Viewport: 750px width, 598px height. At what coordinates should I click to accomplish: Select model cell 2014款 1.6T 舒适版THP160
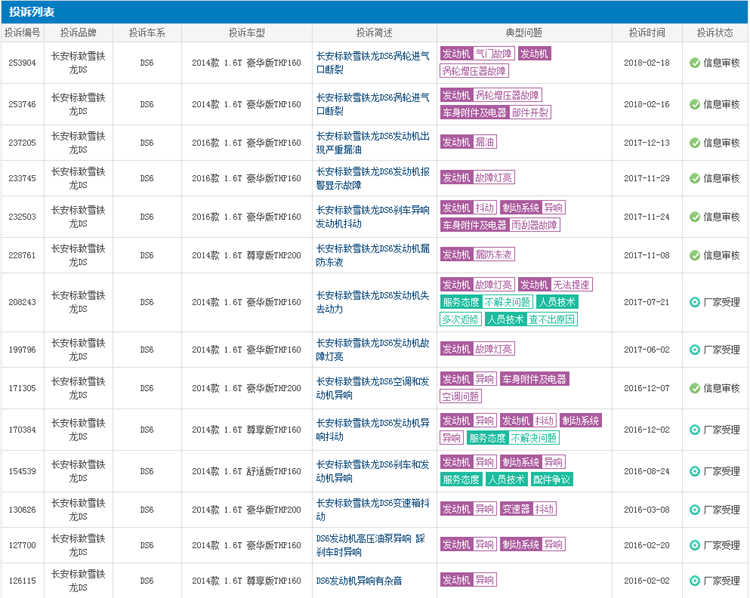pos(246,471)
